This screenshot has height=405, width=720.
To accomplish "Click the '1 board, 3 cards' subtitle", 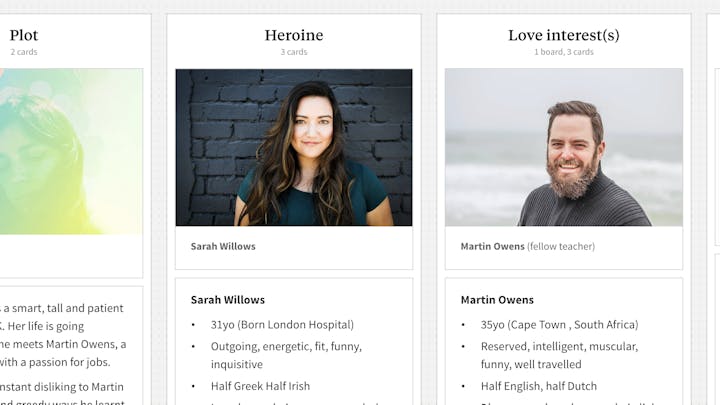I will click(563, 52).
